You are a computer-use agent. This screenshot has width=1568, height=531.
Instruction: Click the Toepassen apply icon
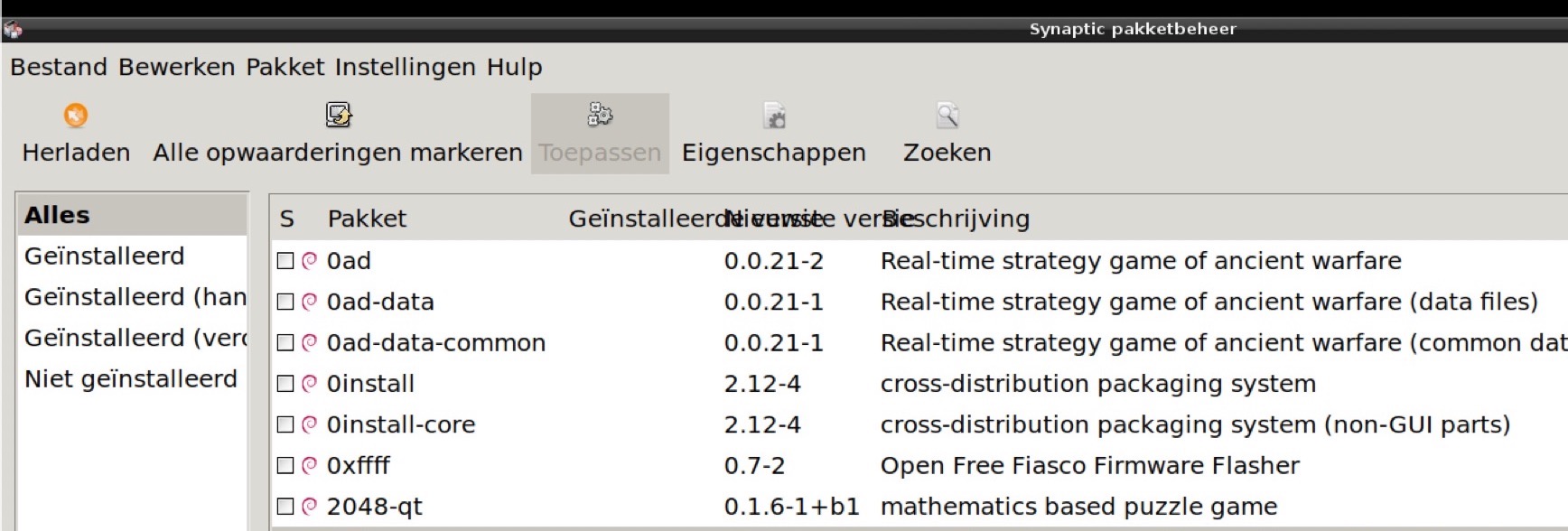click(x=600, y=115)
